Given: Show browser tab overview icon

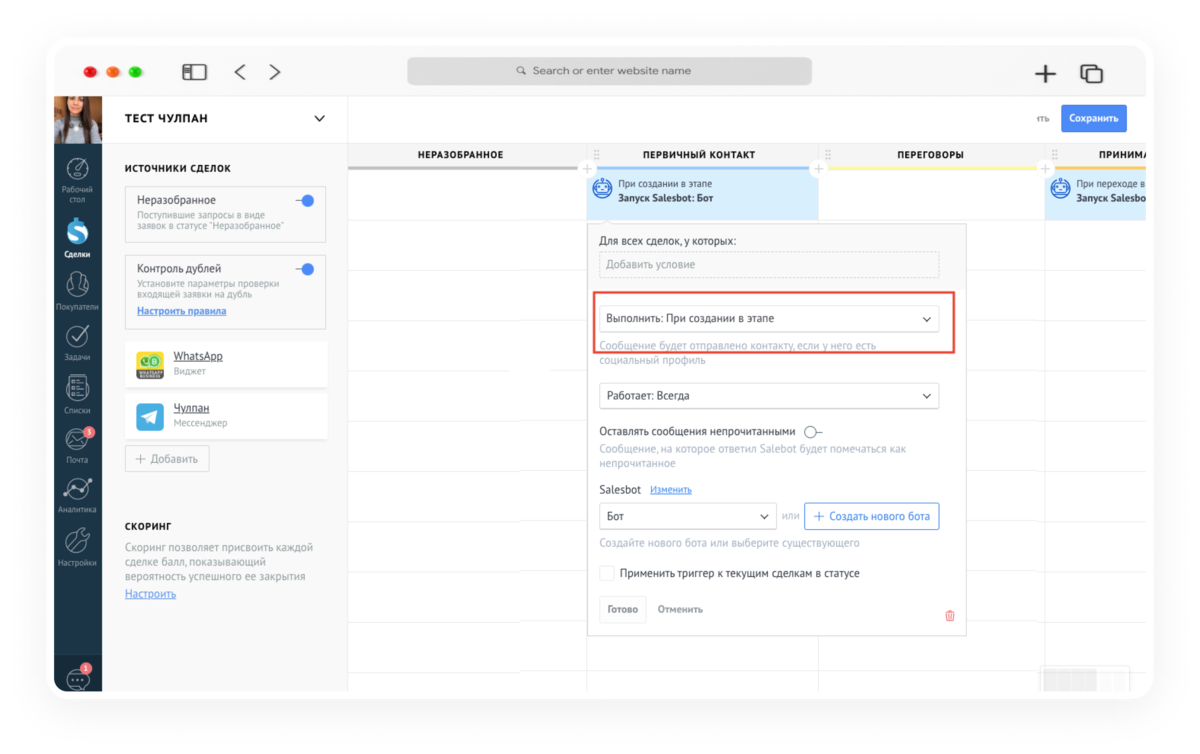Looking at the screenshot, I should (x=1091, y=73).
